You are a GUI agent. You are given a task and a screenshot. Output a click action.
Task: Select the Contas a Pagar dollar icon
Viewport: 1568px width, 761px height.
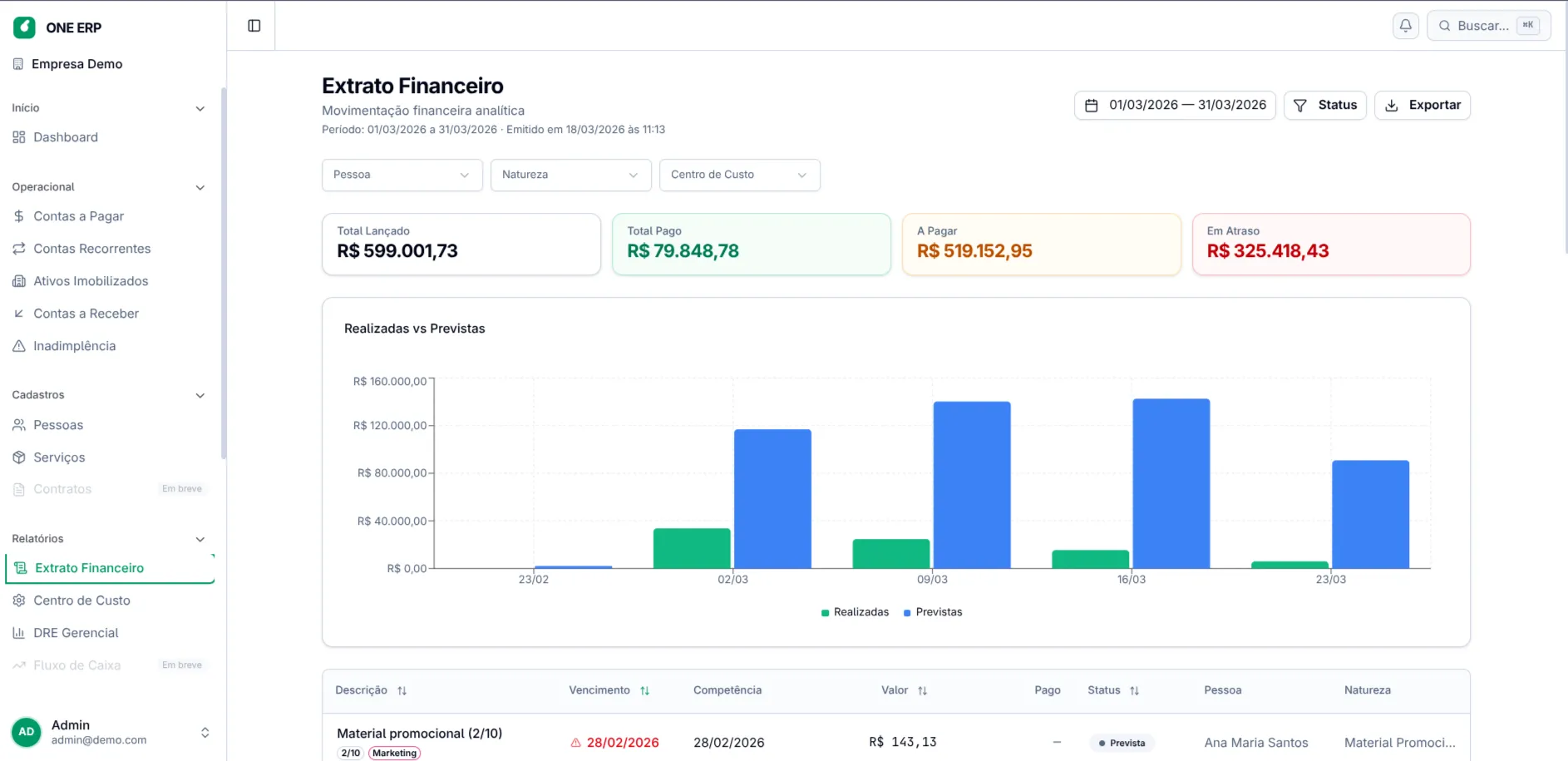pyautogui.click(x=18, y=215)
